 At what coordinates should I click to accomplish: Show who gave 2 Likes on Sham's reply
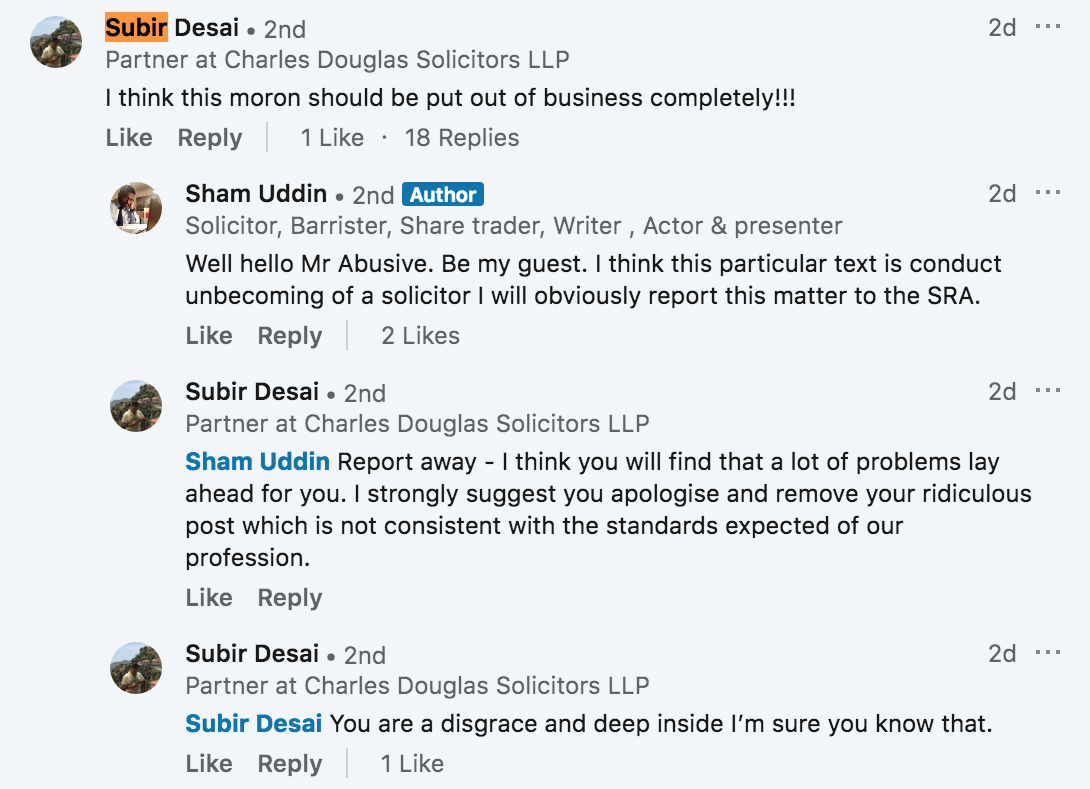(x=420, y=336)
